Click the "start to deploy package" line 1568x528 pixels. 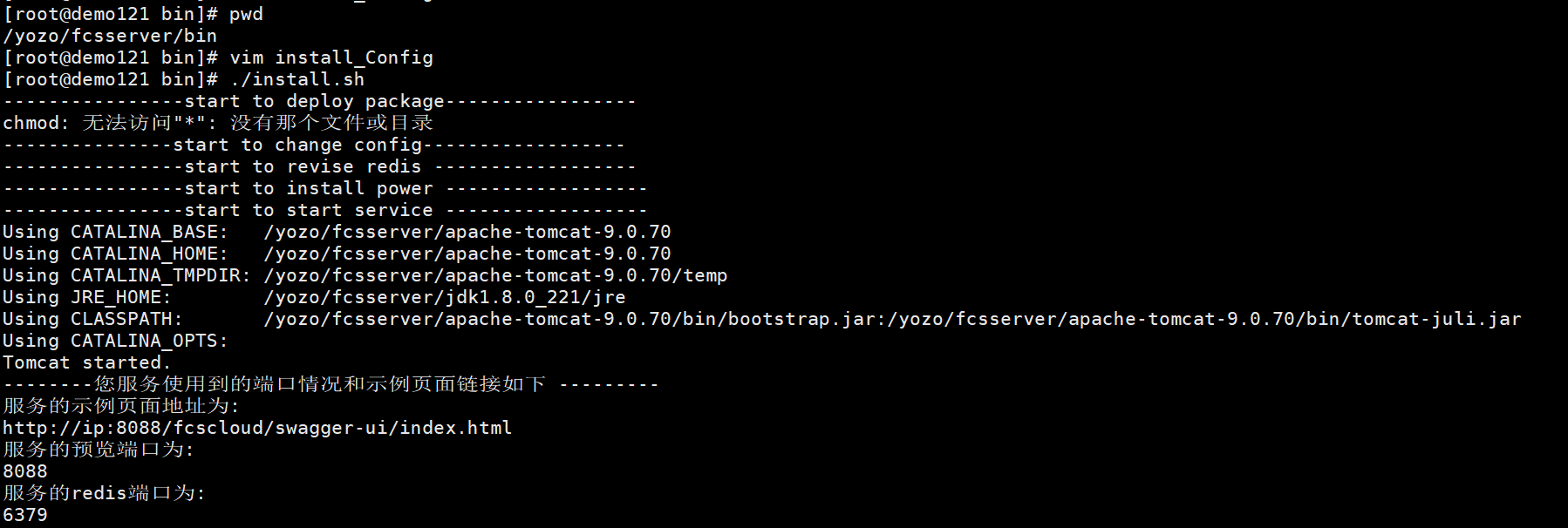coord(321,101)
